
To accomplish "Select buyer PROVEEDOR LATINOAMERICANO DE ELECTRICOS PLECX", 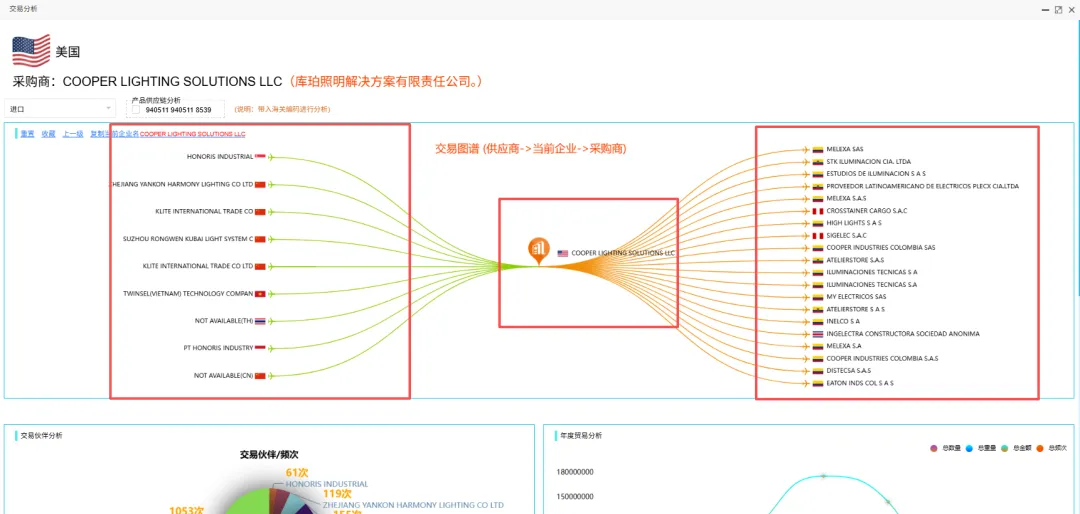I will coord(922,186).
